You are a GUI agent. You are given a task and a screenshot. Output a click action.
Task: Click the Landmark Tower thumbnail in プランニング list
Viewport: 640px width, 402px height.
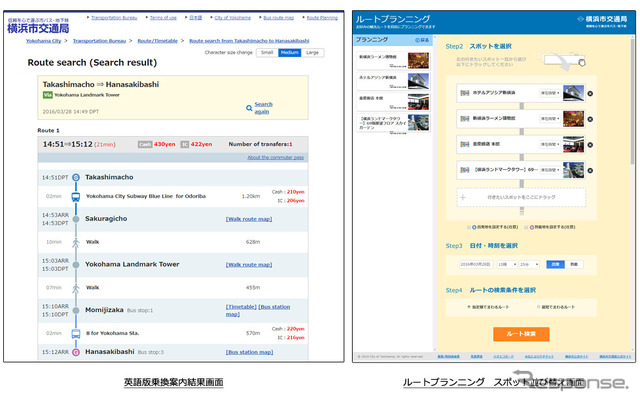click(418, 122)
